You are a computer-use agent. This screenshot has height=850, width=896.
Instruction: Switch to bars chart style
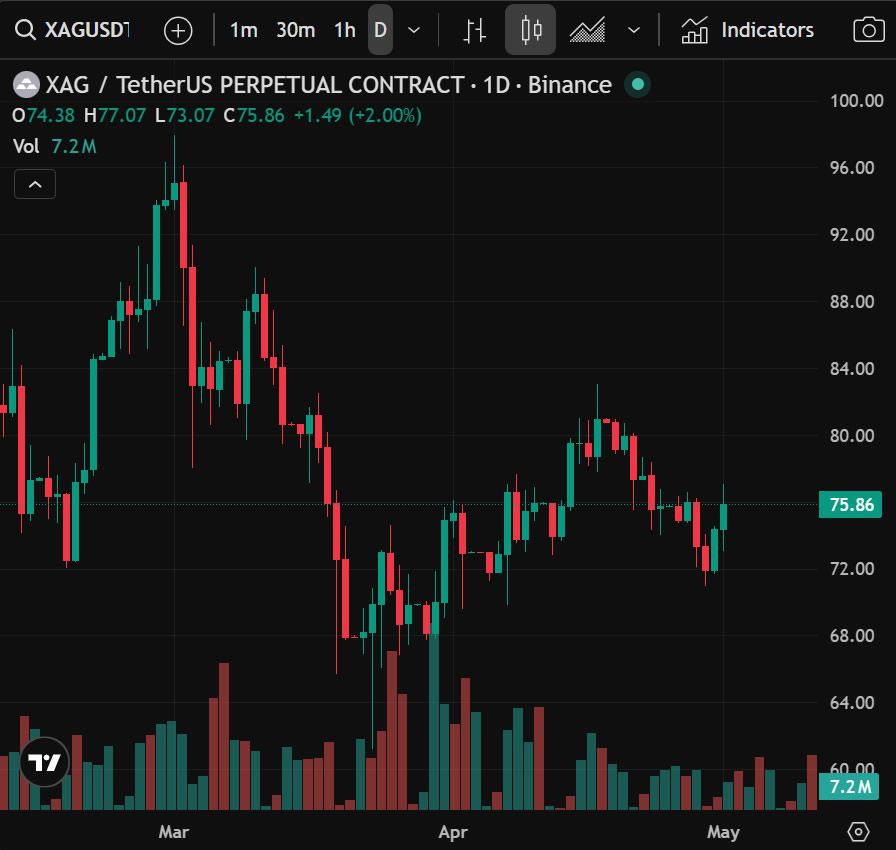pos(474,30)
